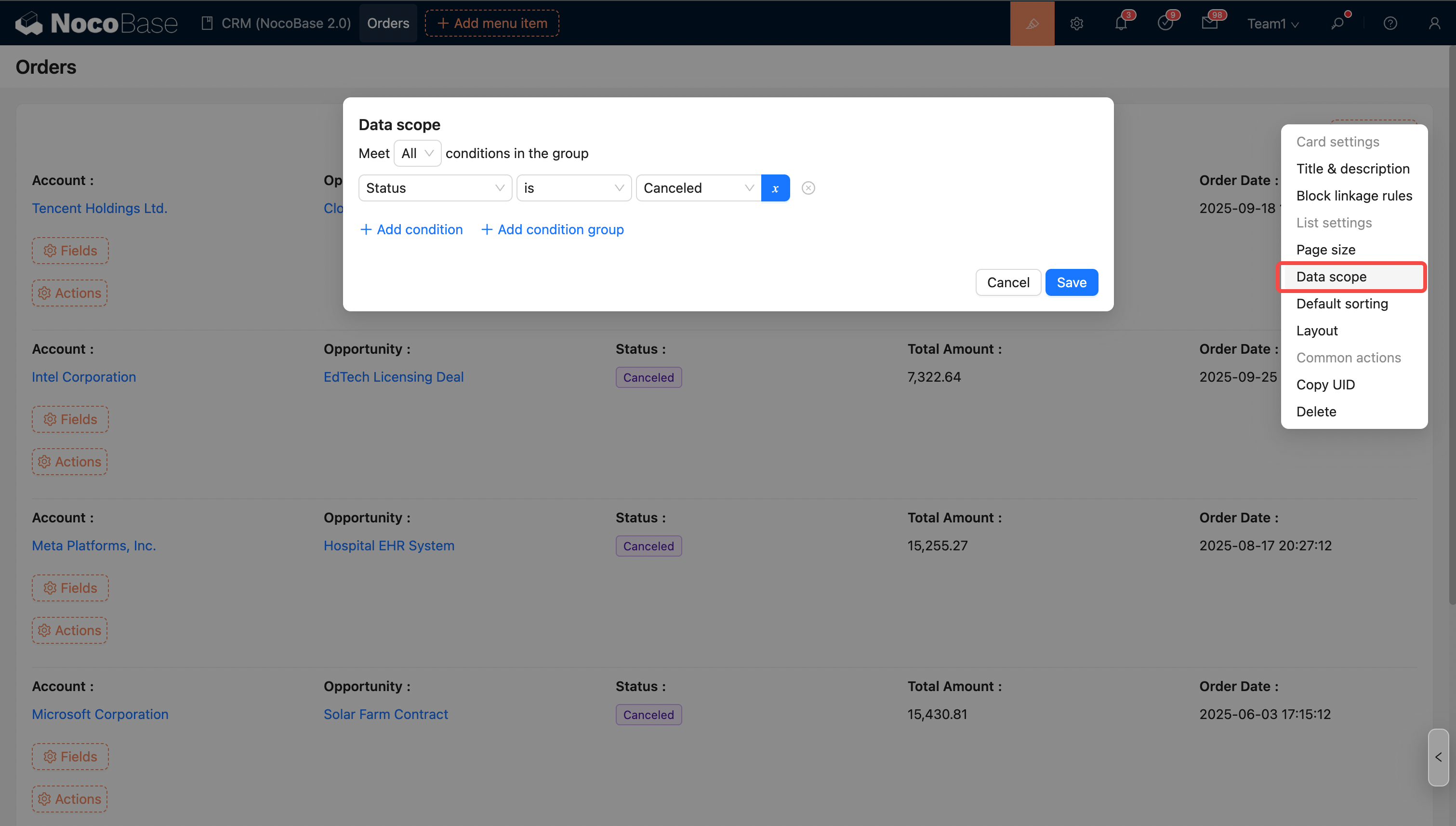Click Copy UID in the menu

click(x=1325, y=385)
